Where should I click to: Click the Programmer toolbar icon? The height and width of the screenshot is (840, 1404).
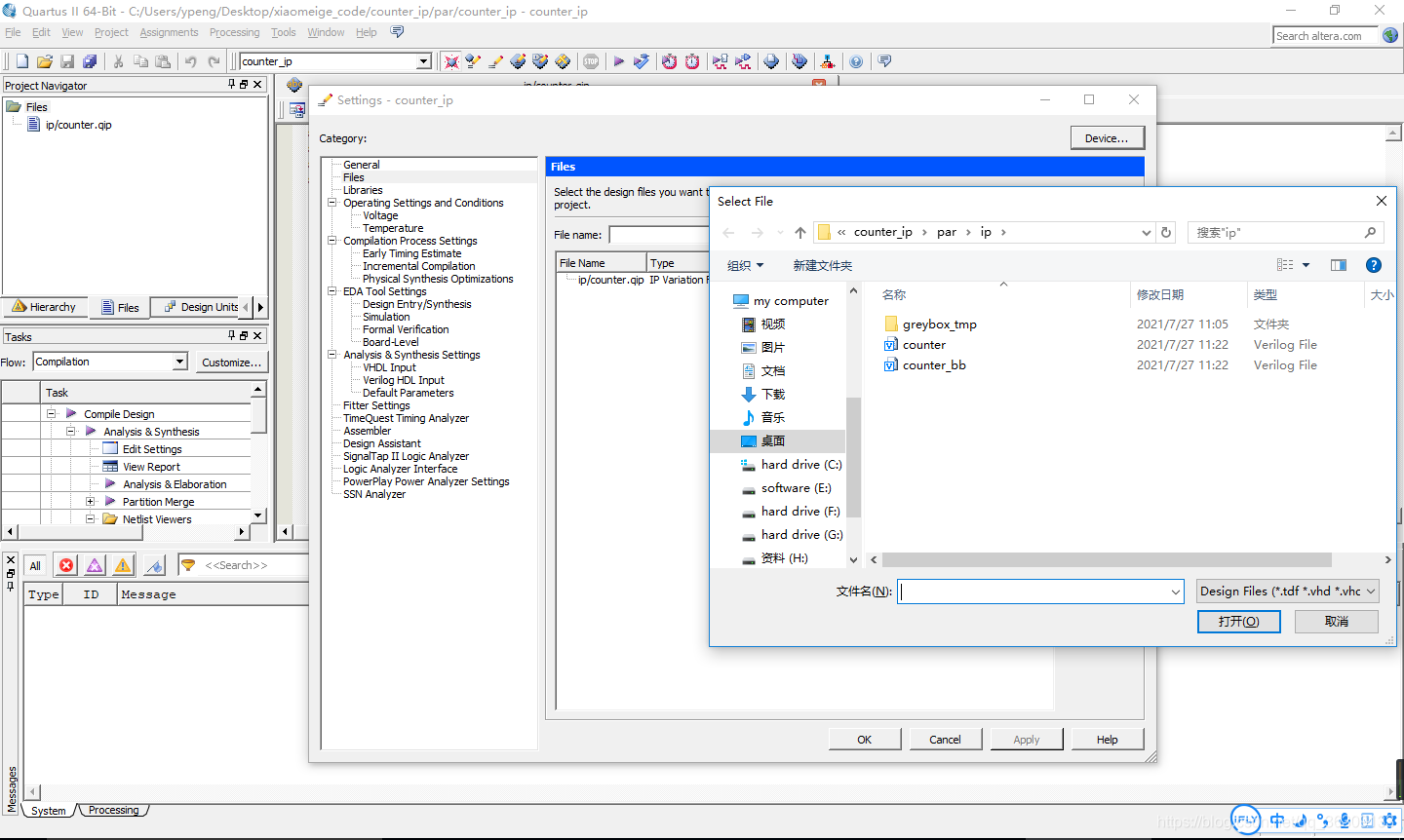799,61
